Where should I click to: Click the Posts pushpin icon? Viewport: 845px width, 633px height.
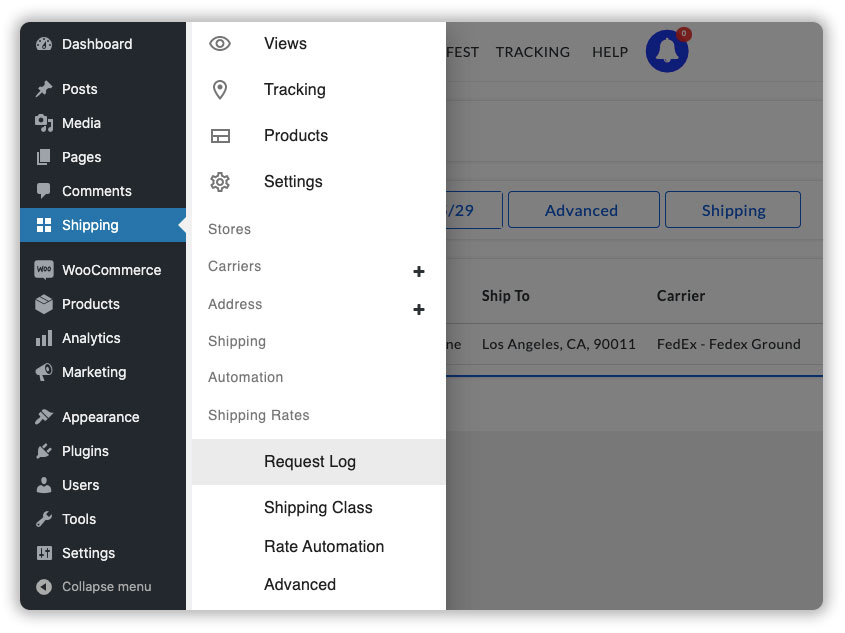click(x=44, y=89)
